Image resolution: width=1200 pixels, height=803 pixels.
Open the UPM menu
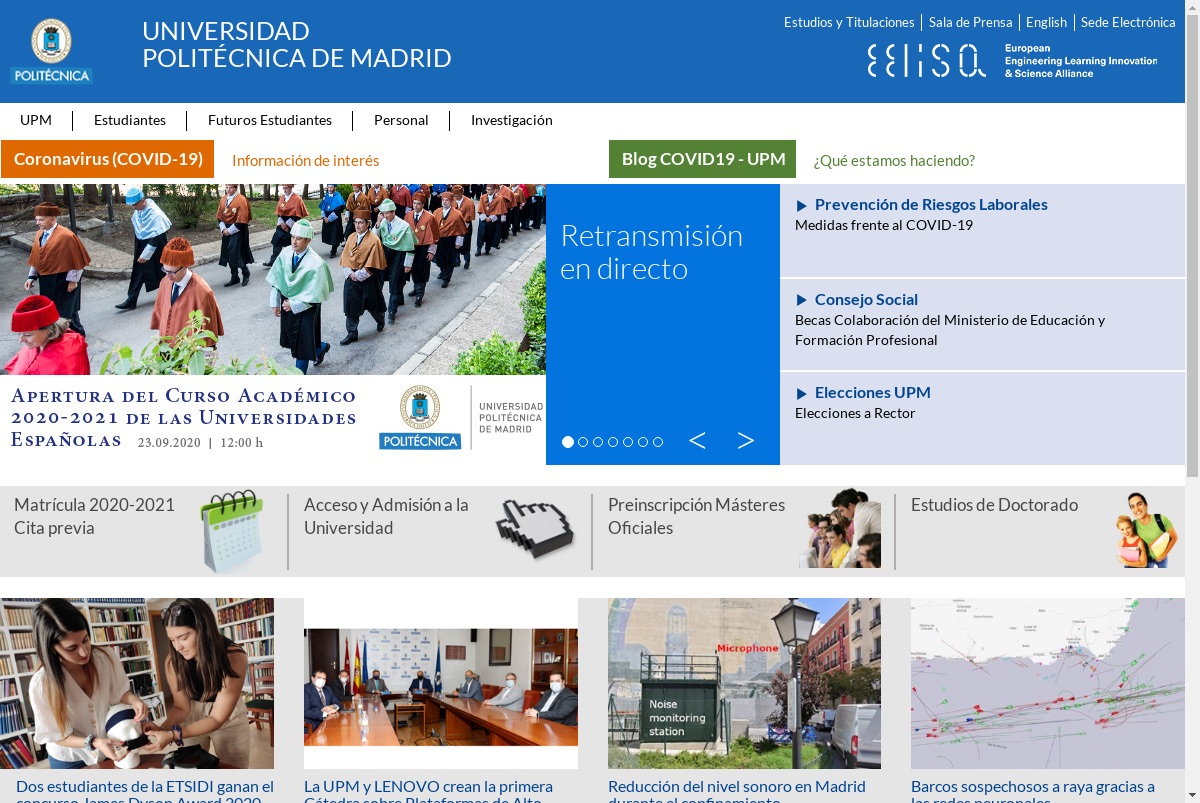(x=36, y=120)
